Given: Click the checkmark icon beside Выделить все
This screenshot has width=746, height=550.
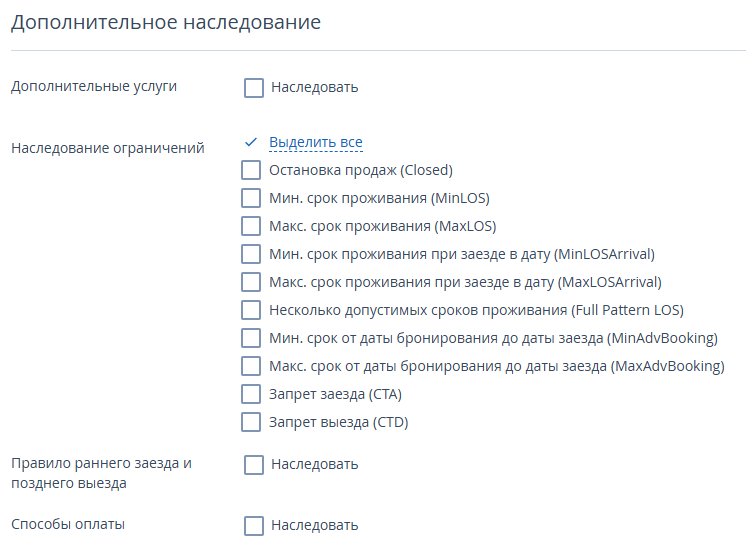Looking at the screenshot, I should pos(251,142).
